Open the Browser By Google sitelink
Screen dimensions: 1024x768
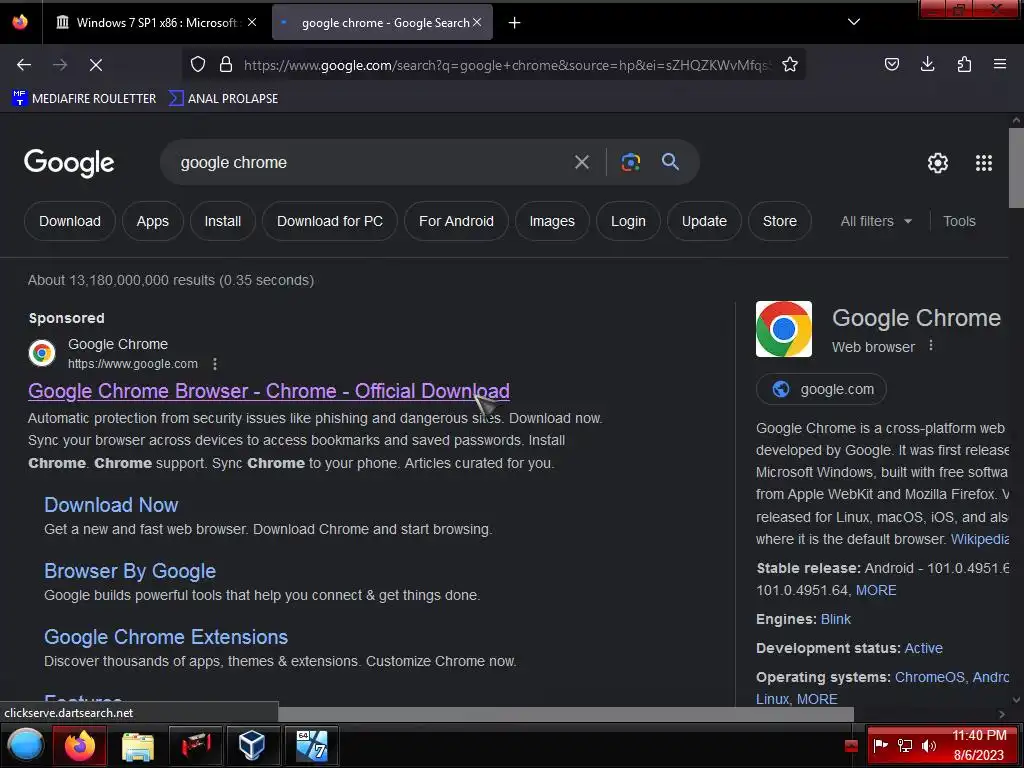130,571
